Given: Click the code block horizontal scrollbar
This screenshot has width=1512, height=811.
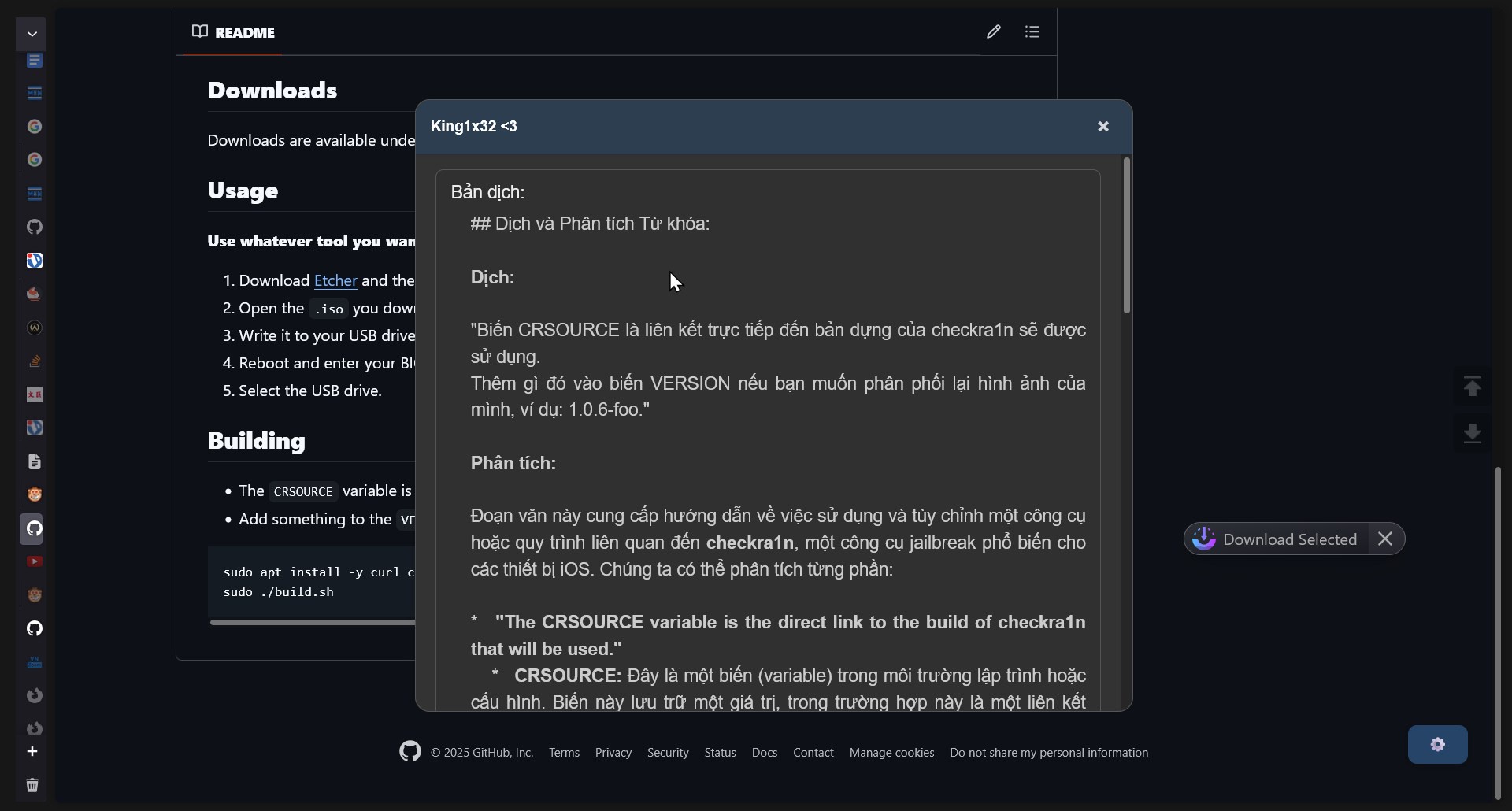Looking at the screenshot, I should pos(313,622).
